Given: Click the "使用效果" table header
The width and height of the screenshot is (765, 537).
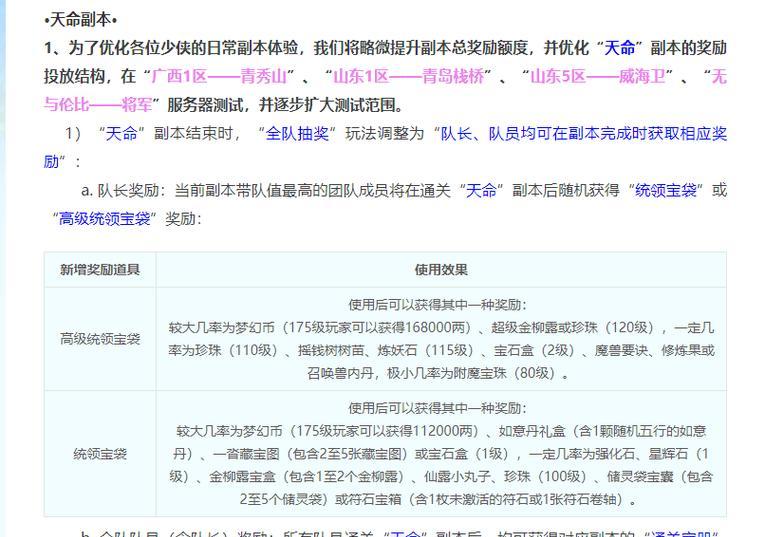Looking at the screenshot, I should pyautogui.click(x=441, y=270).
